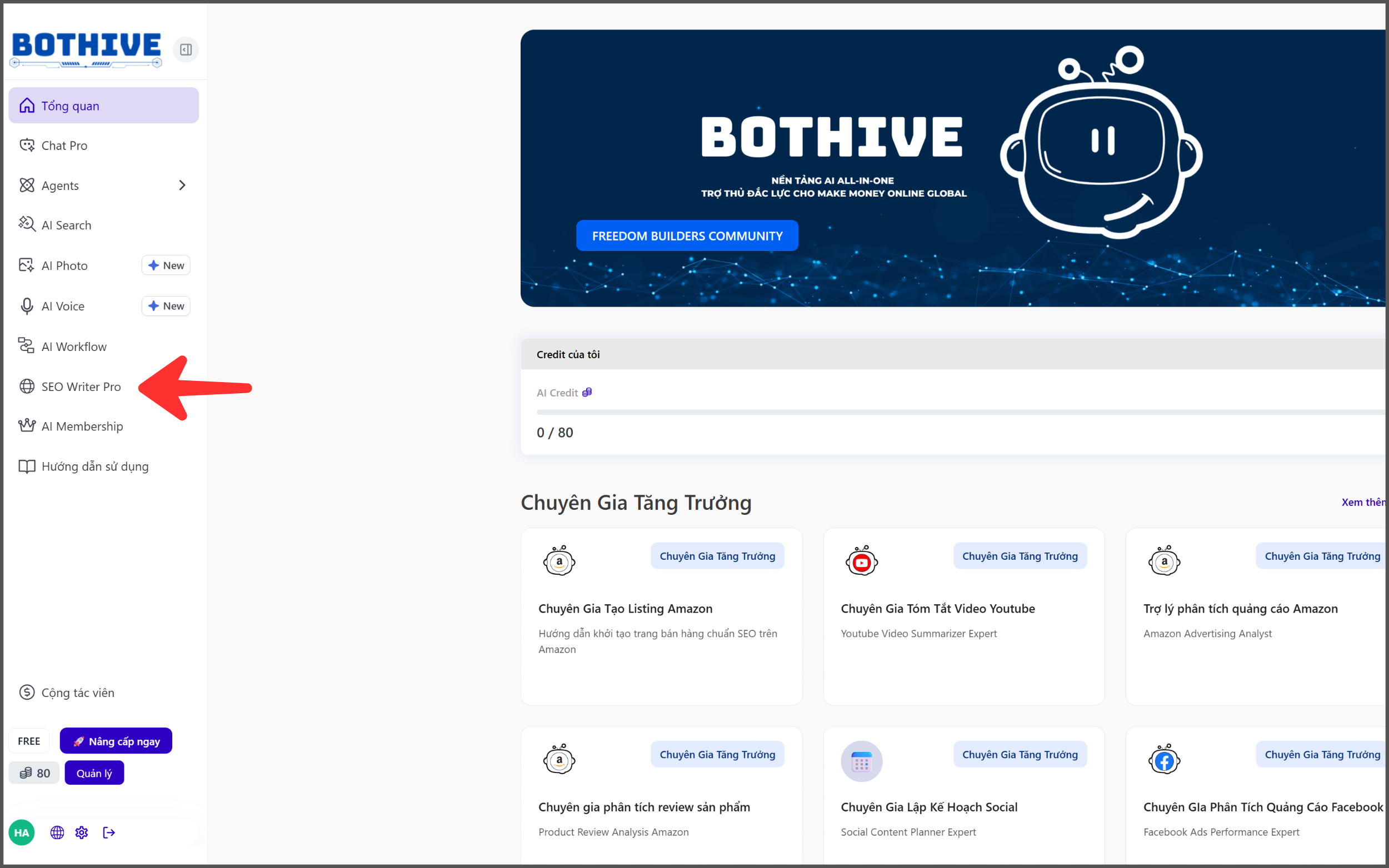
Task: Log out using the sign-out icon
Action: pos(108,833)
